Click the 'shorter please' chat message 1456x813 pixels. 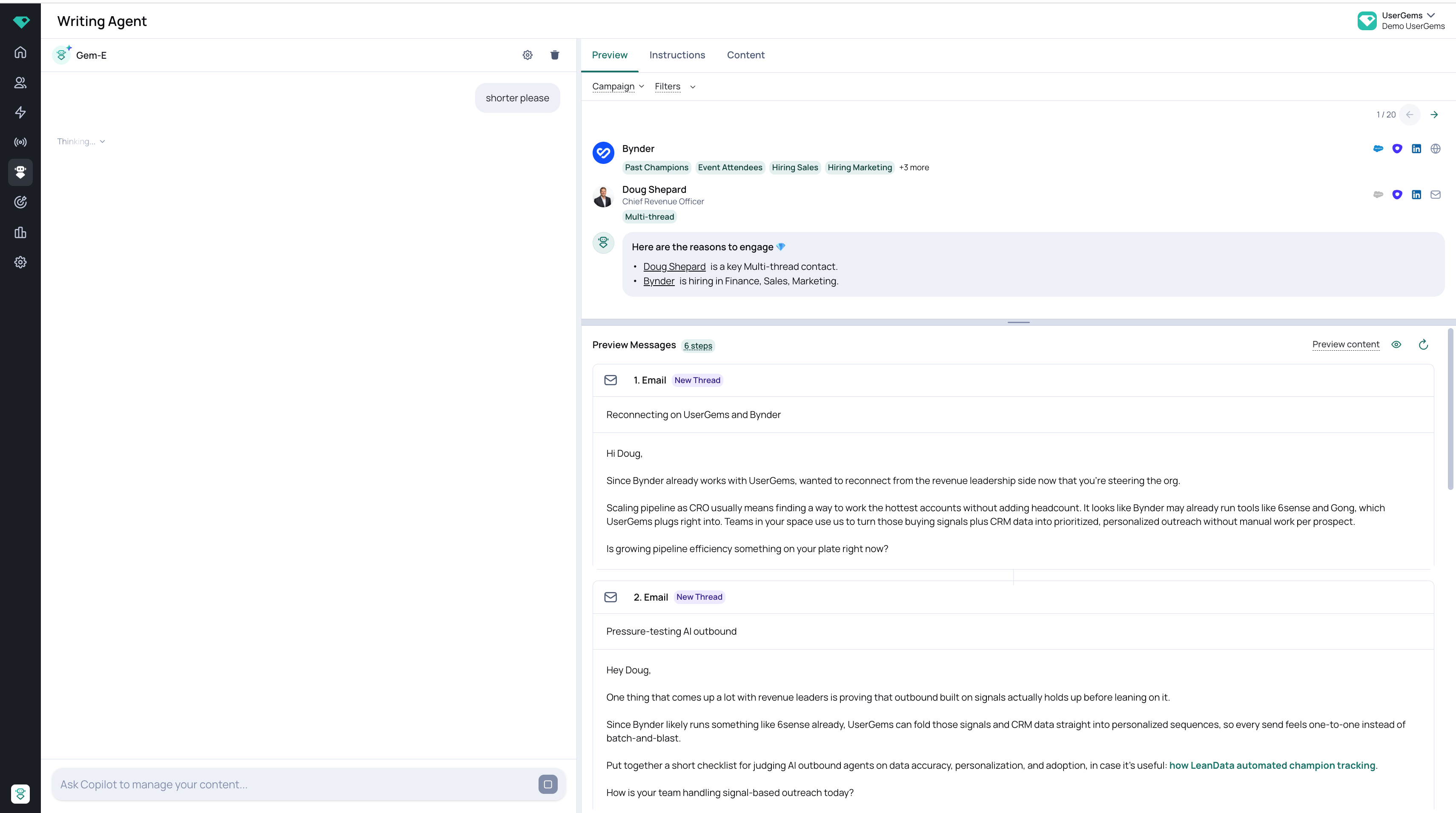click(517, 98)
